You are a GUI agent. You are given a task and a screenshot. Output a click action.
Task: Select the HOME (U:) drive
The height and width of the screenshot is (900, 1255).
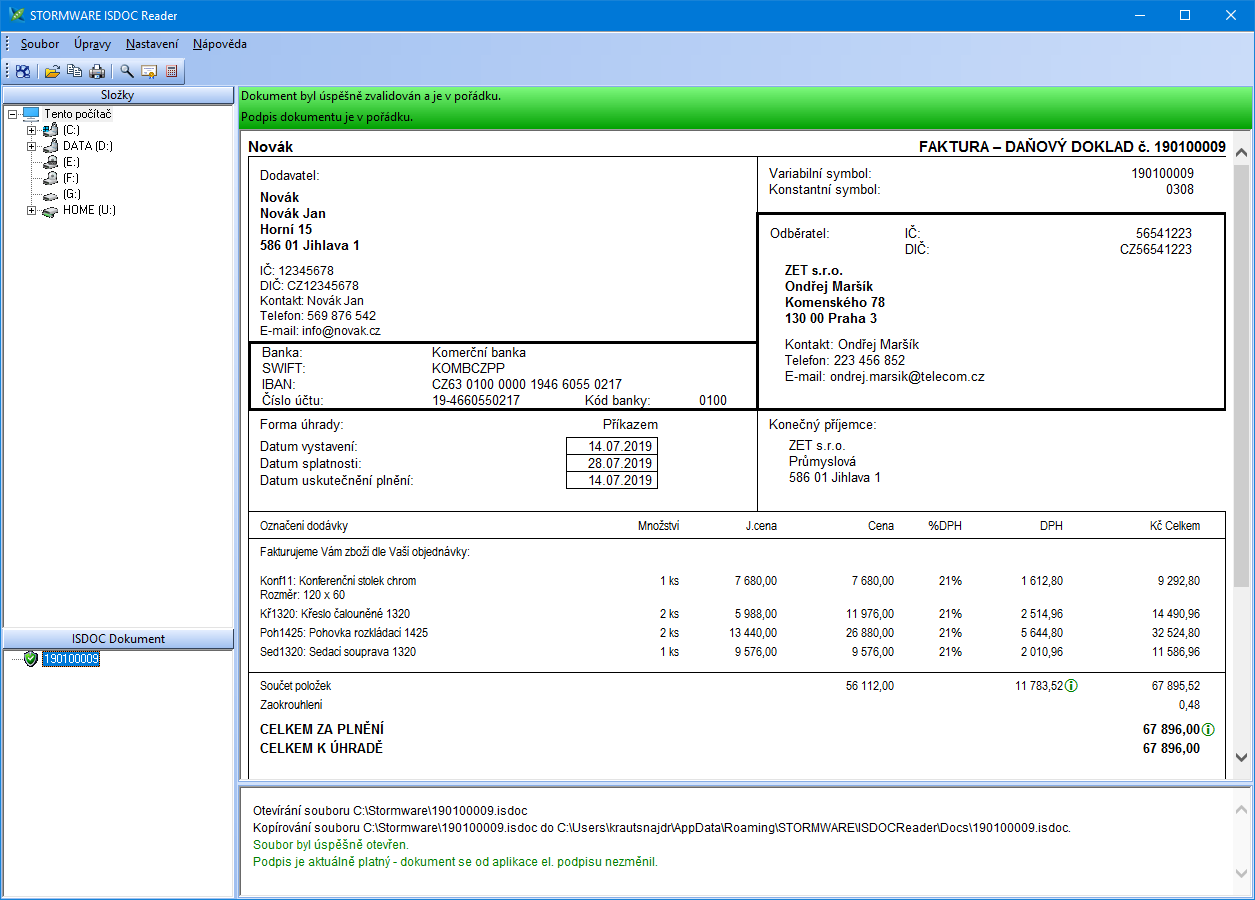pyautogui.click(x=90, y=210)
